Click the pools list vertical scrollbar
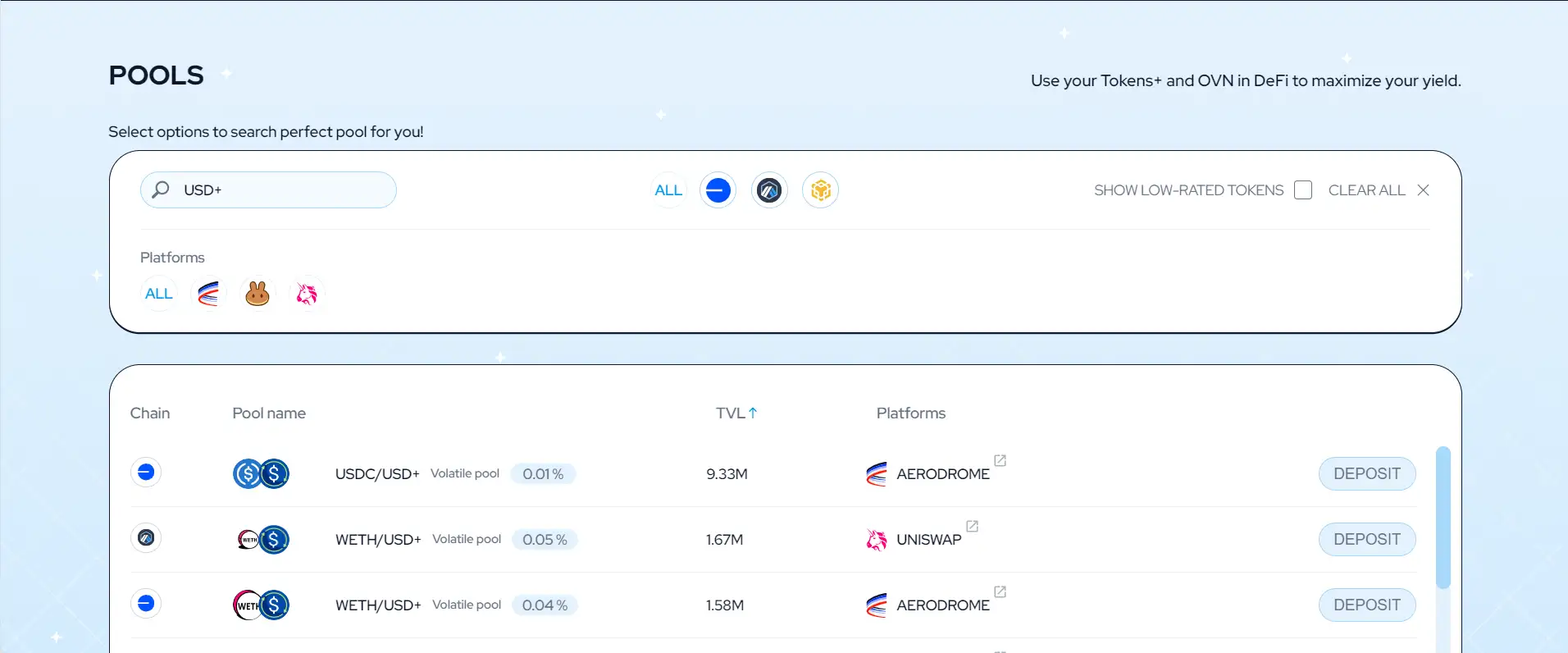Viewport: 1568px width, 653px height. [x=1443, y=517]
